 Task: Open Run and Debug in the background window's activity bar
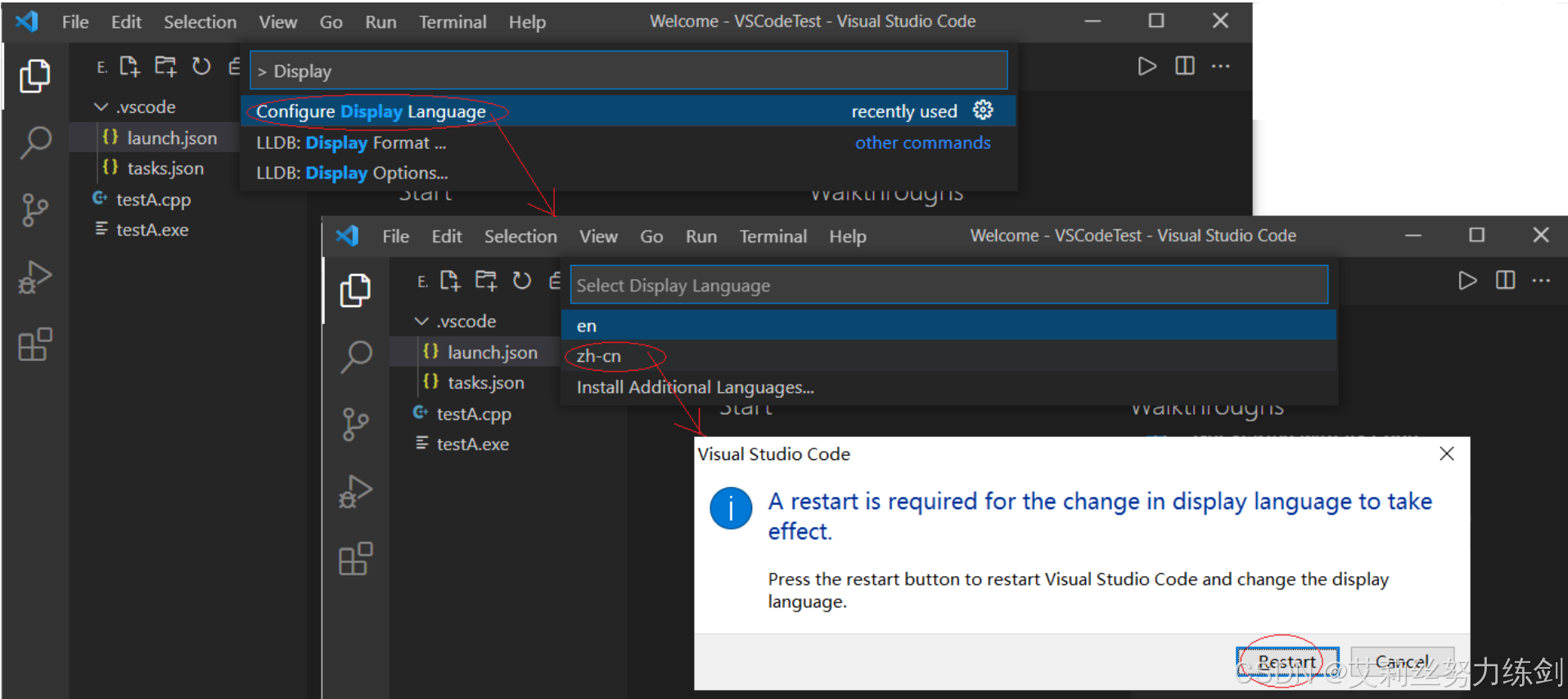pos(35,277)
